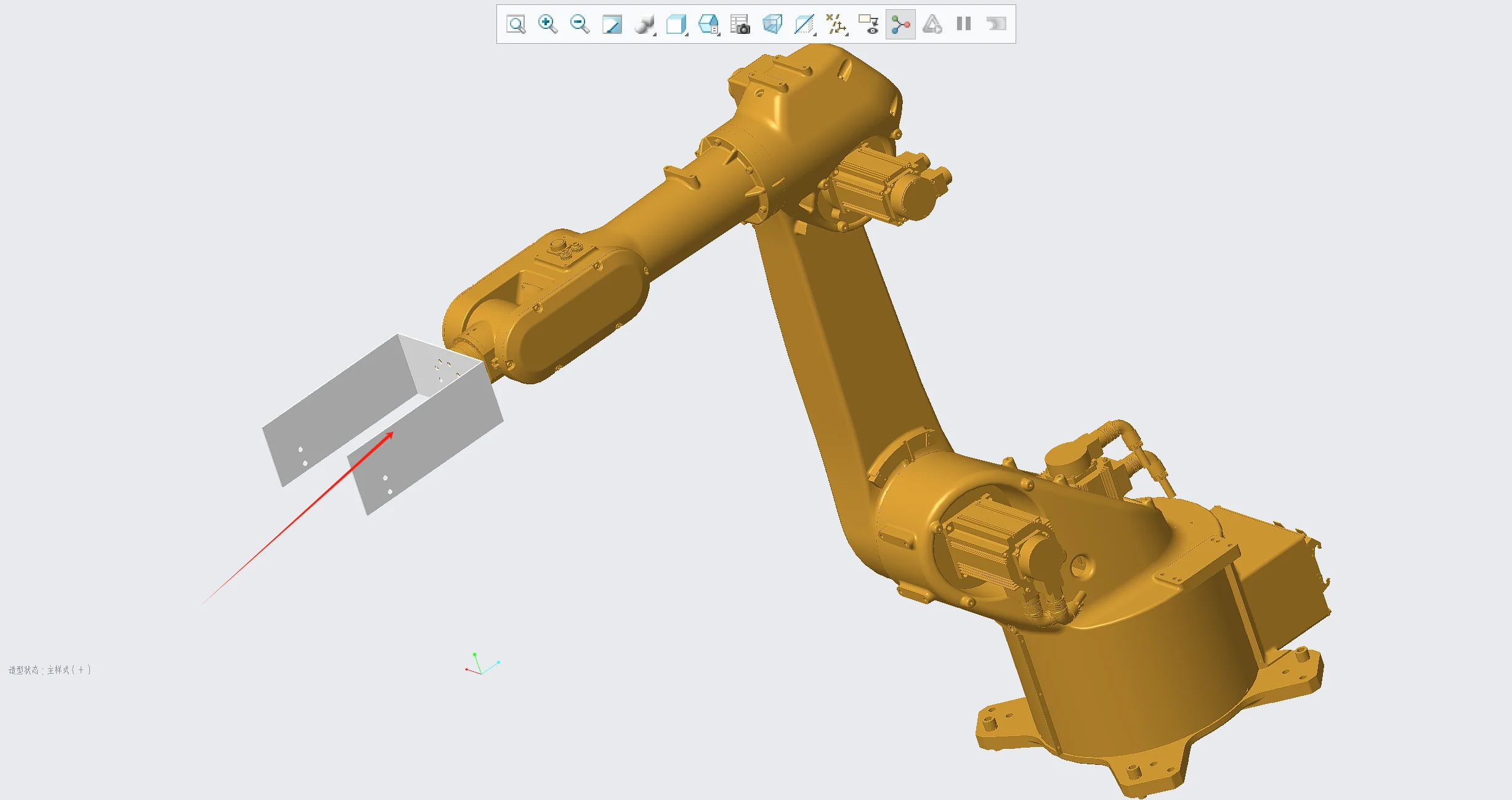Pause the current playback operation
Screen dimensions: 1512x800
964,23
